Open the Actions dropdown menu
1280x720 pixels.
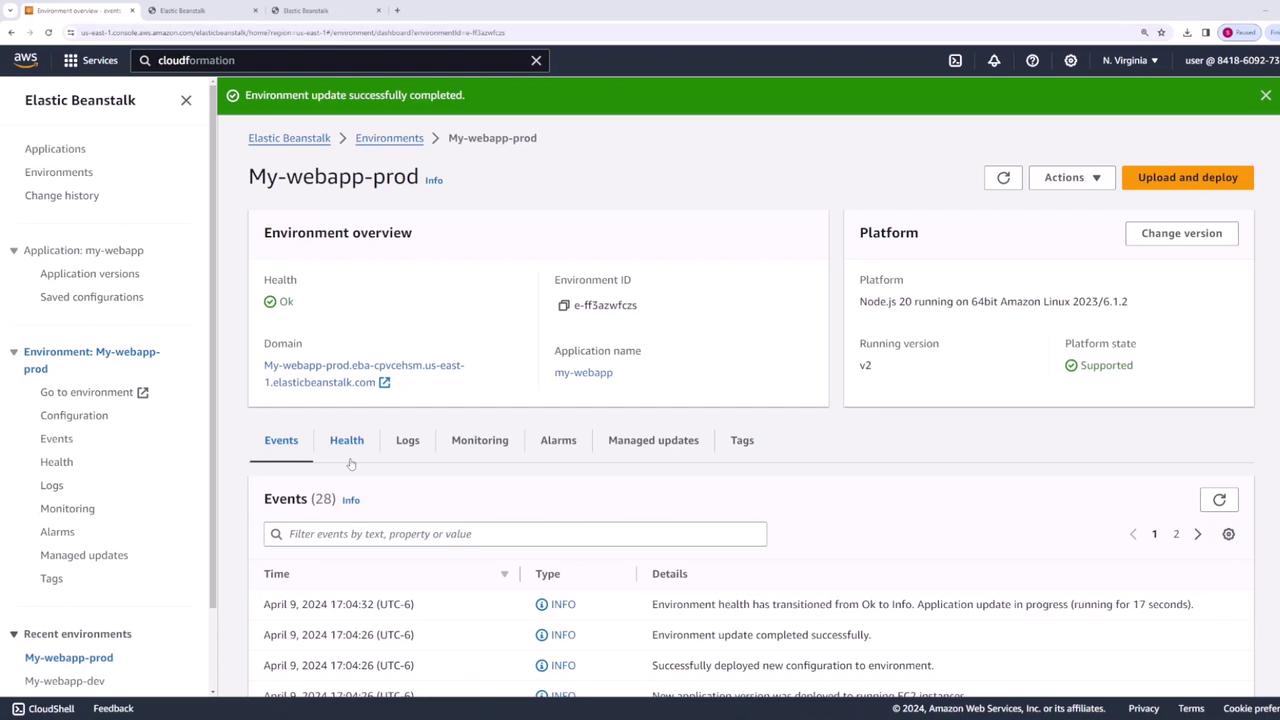pyautogui.click(x=1072, y=177)
